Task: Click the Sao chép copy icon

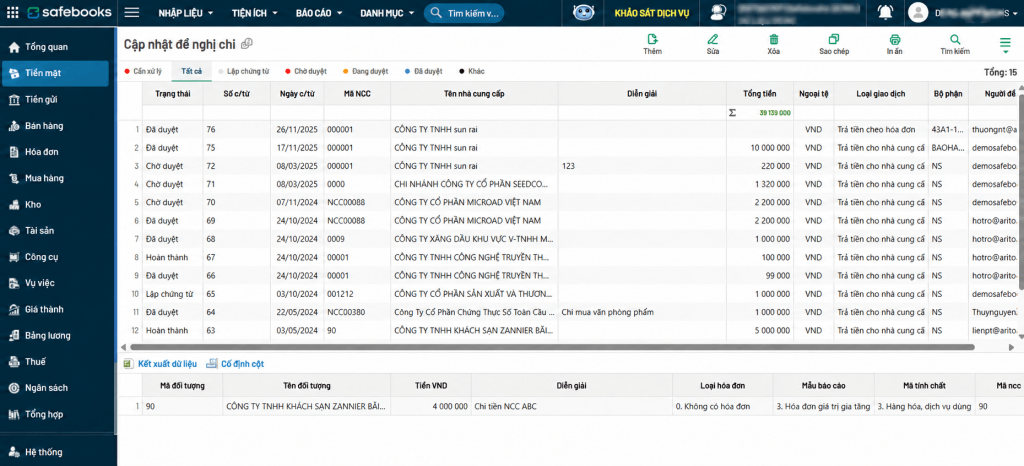Action: pyautogui.click(x=834, y=40)
